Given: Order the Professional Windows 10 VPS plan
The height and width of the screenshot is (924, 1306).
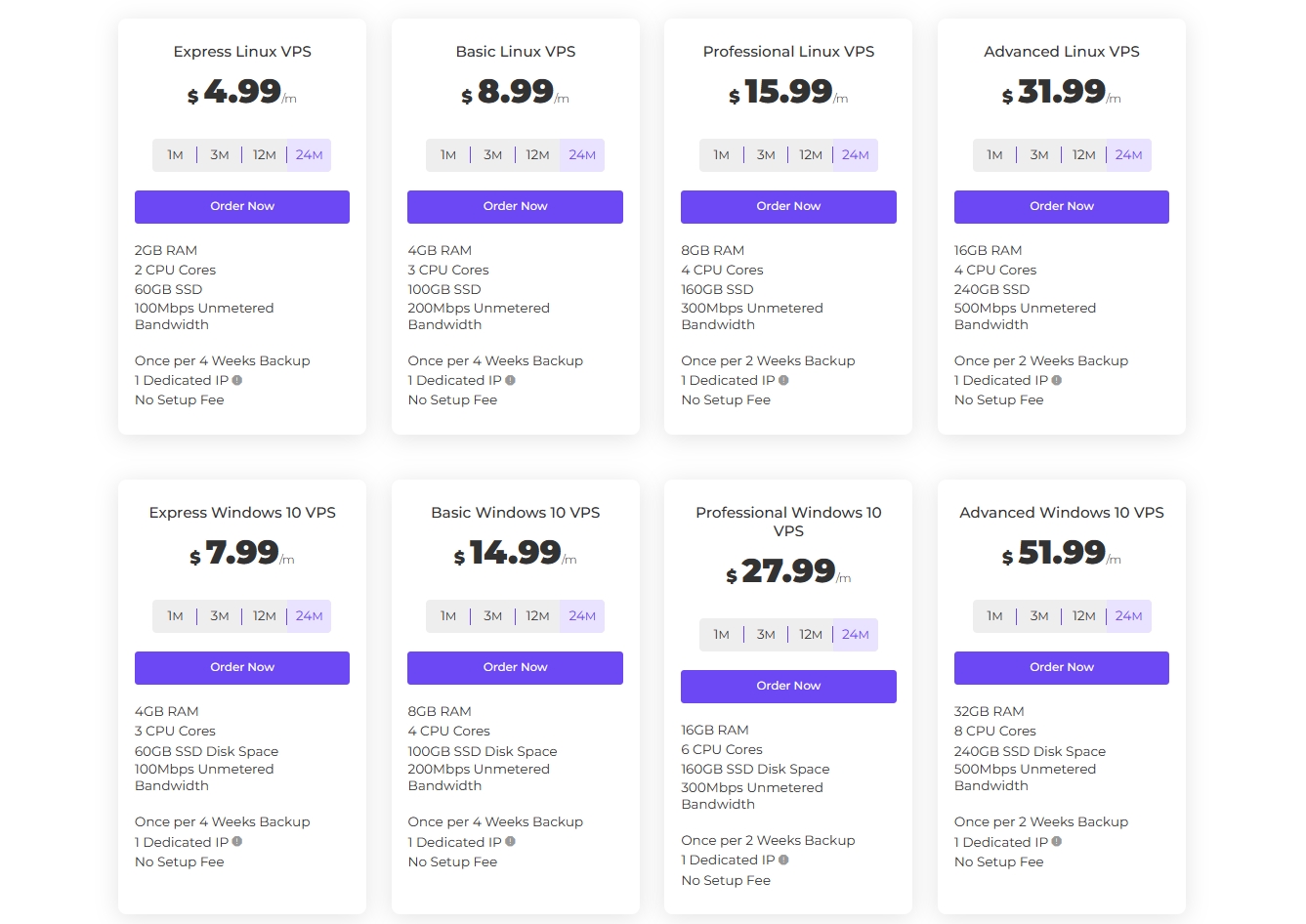Looking at the screenshot, I should [788, 687].
